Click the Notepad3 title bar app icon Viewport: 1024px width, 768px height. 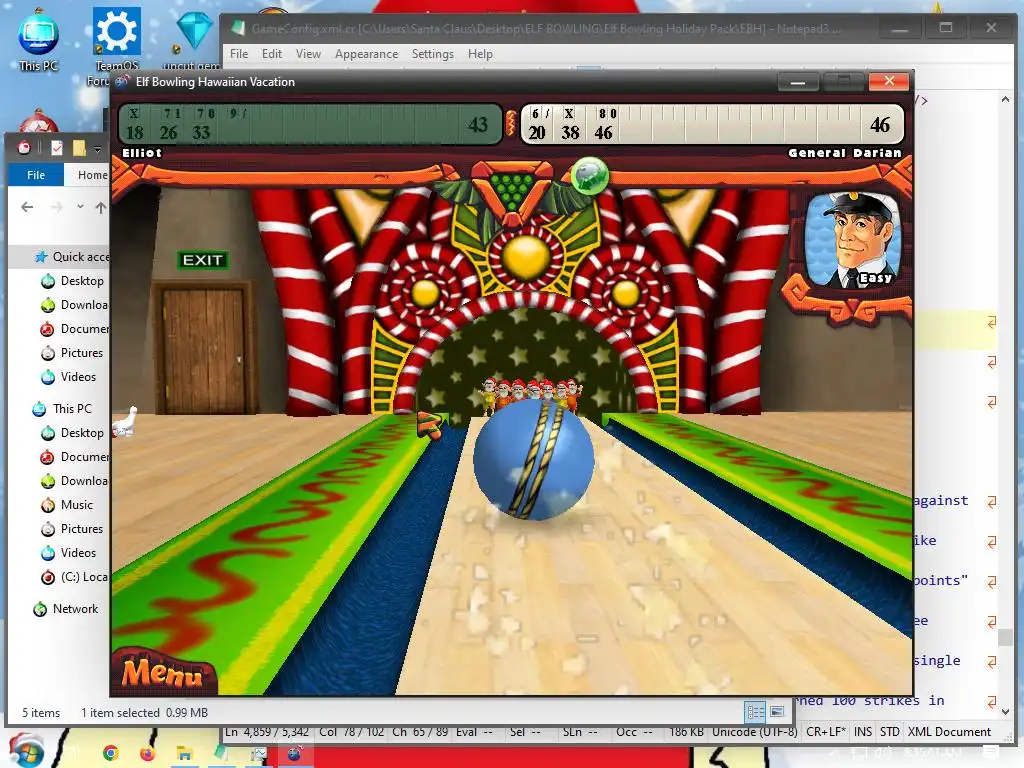[238, 28]
